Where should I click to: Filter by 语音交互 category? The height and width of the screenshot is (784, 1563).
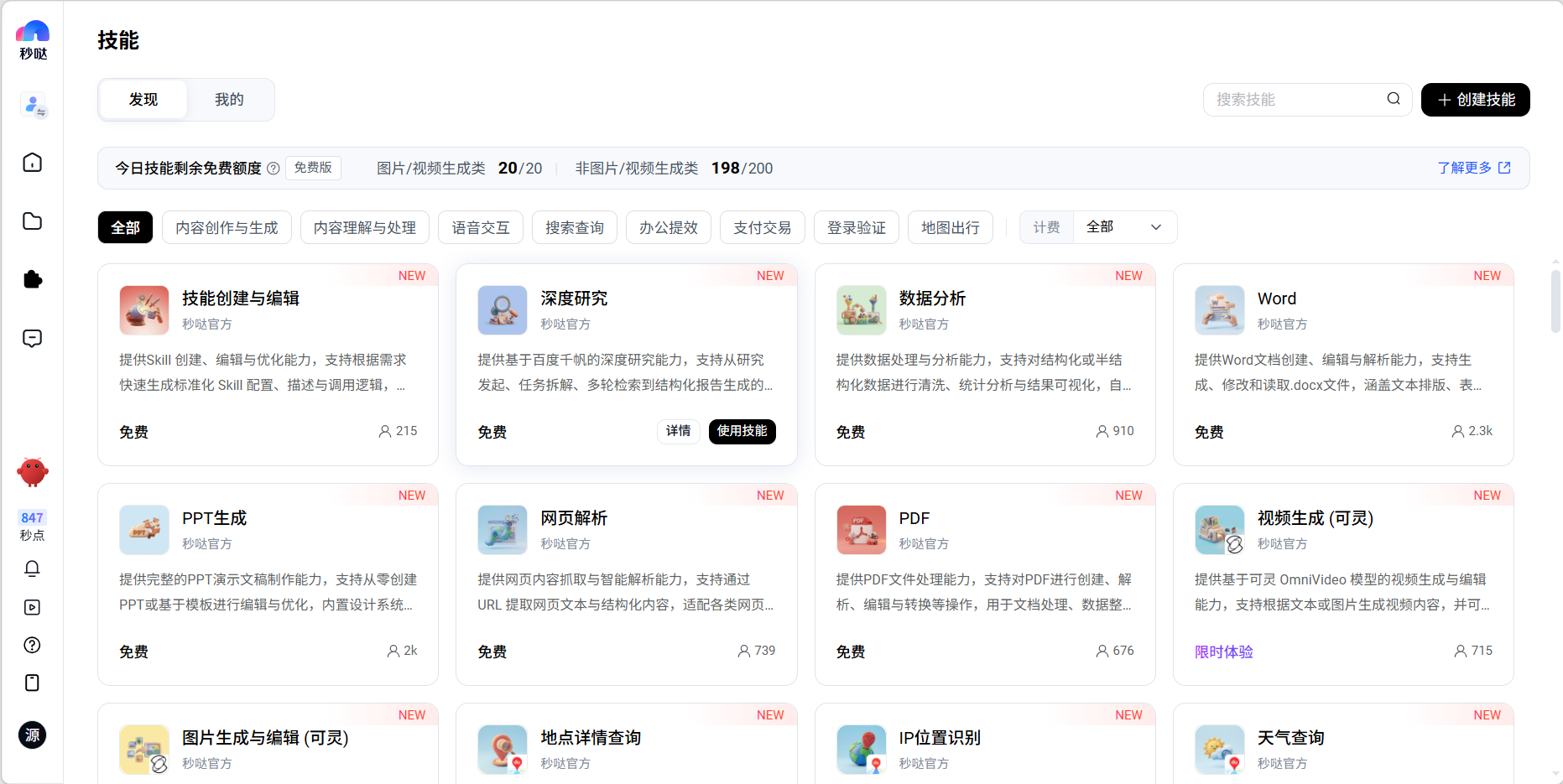click(481, 227)
